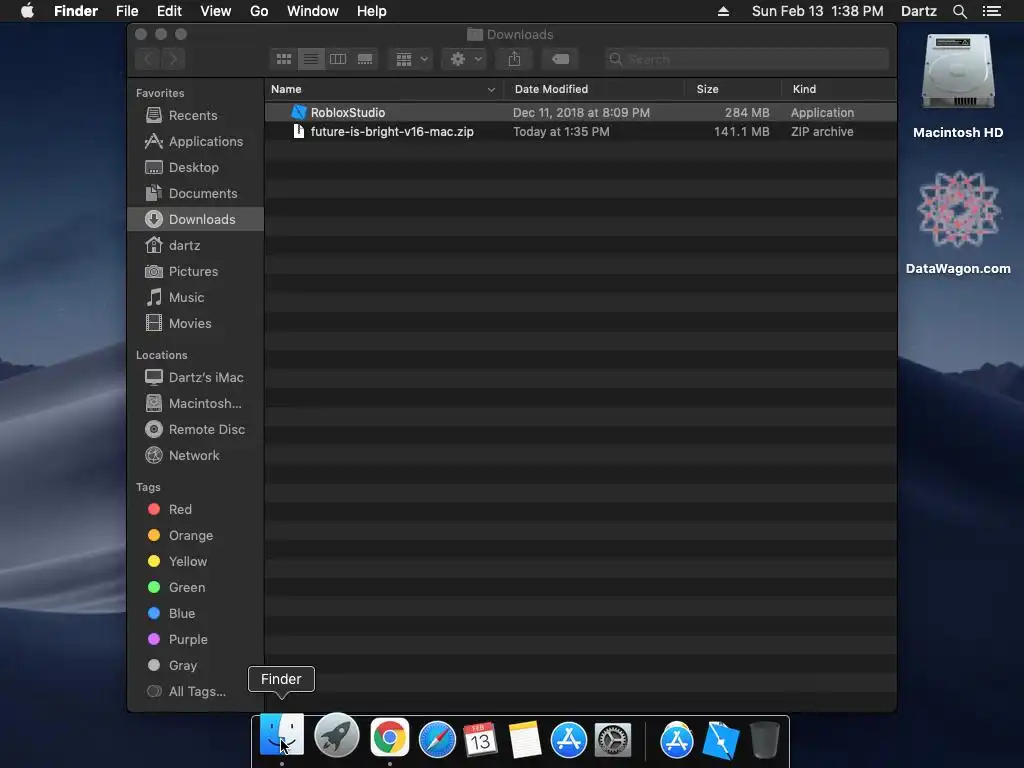
Task: Open the File menu
Action: pos(127,11)
